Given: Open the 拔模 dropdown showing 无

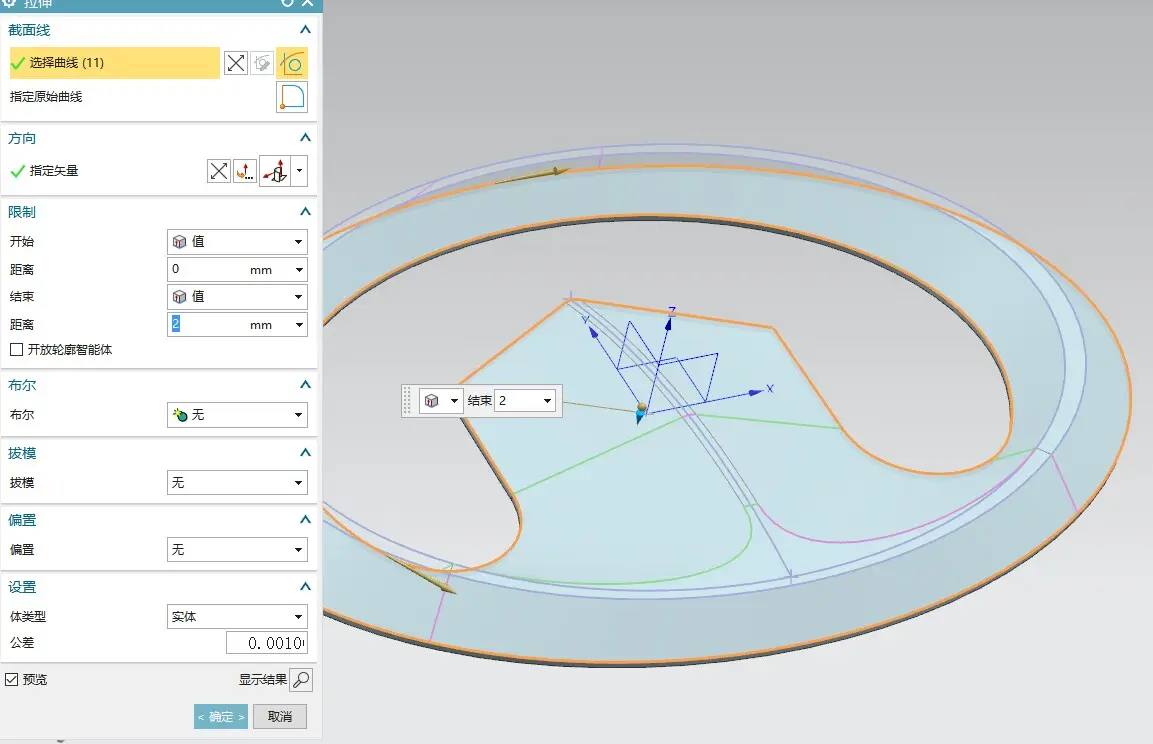Looking at the screenshot, I should point(237,483).
